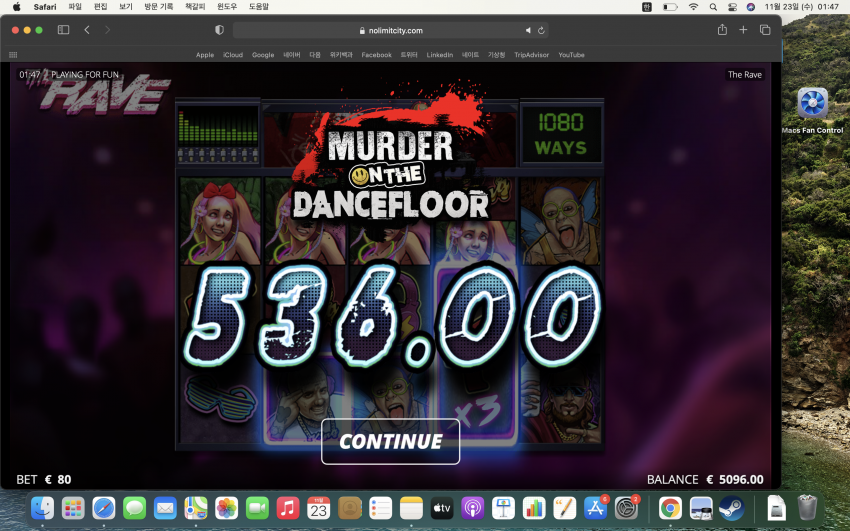Open the 방문 기록 menu
The height and width of the screenshot is (531, 850).
[x=159, y=7]
